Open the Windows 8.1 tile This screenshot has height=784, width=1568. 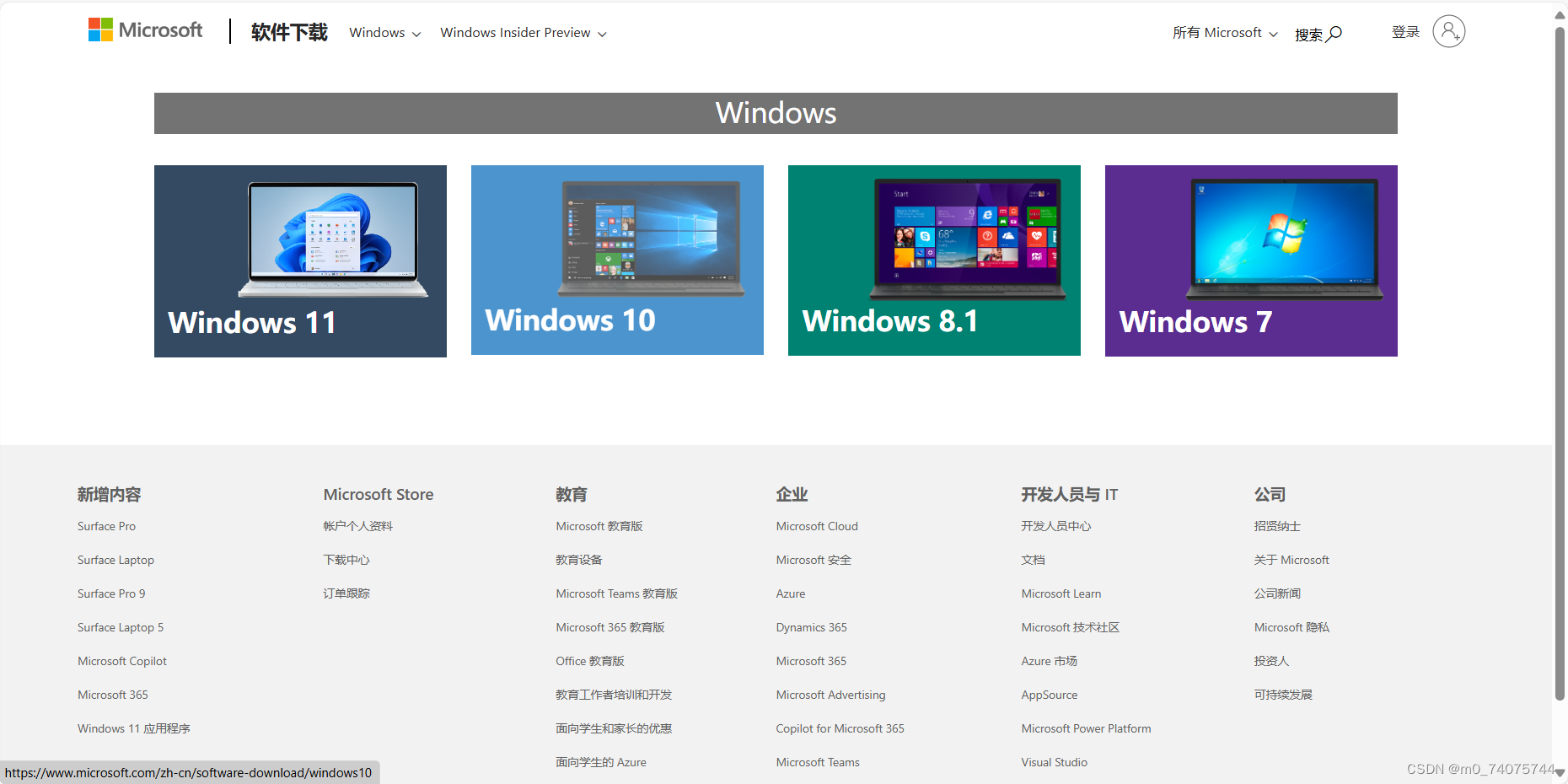click(x=934, y=260)
